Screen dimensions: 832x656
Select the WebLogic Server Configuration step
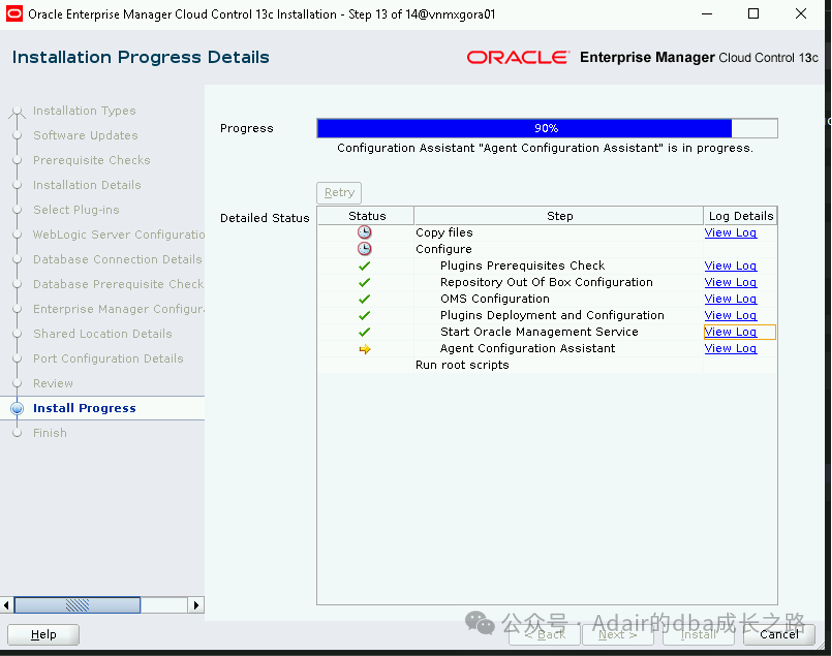tap(119, 235)
